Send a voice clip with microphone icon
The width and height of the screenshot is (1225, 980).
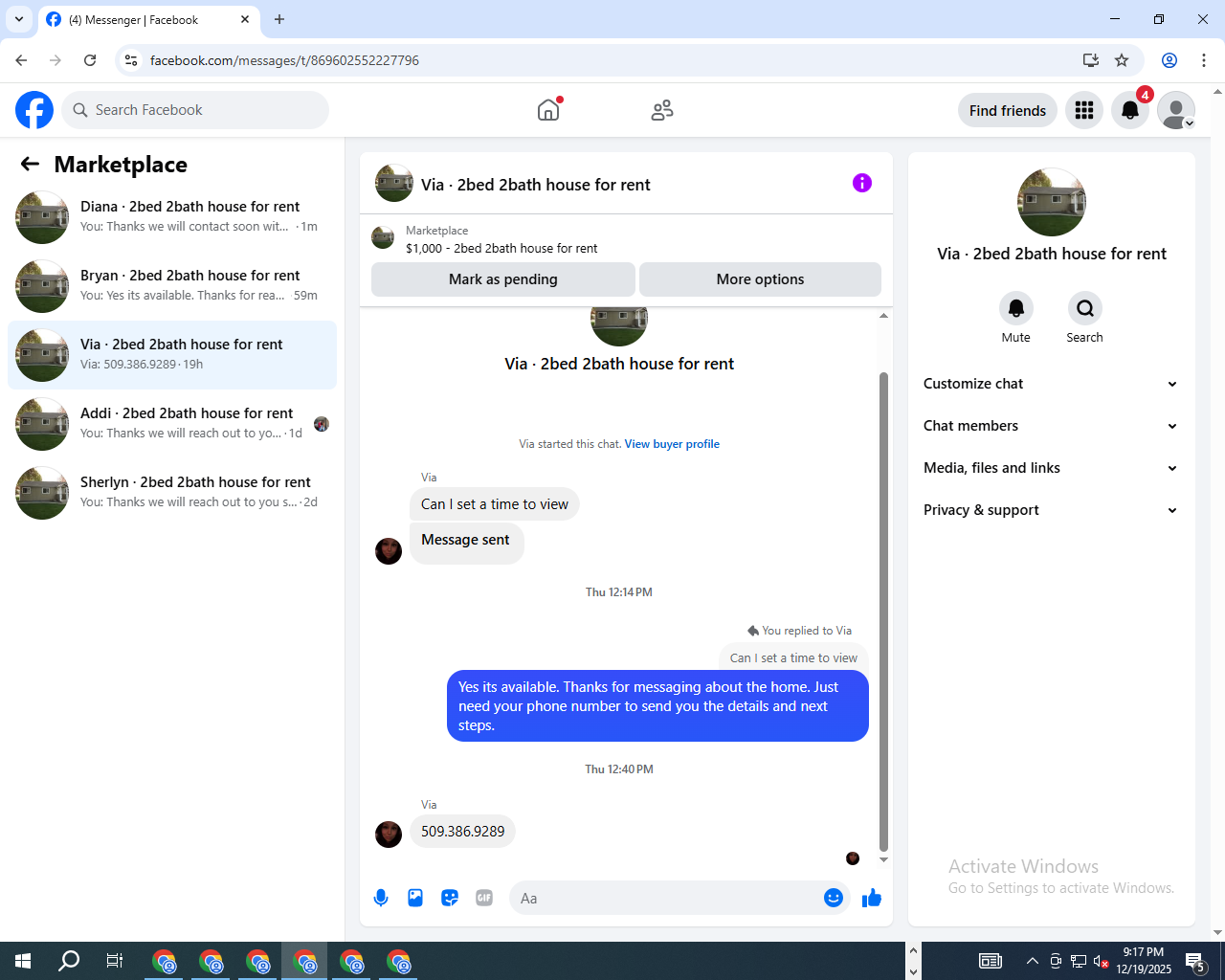pyautogui.click(x=381, y=898)
